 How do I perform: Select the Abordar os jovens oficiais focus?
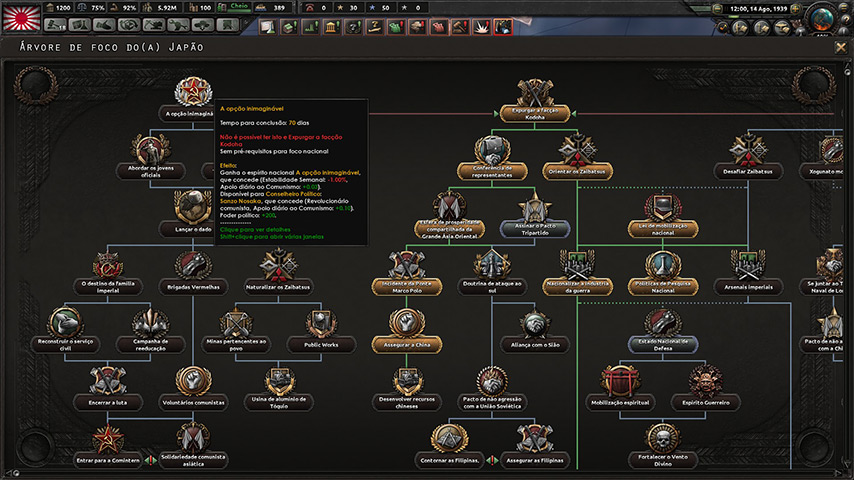(x=151, y=157)
